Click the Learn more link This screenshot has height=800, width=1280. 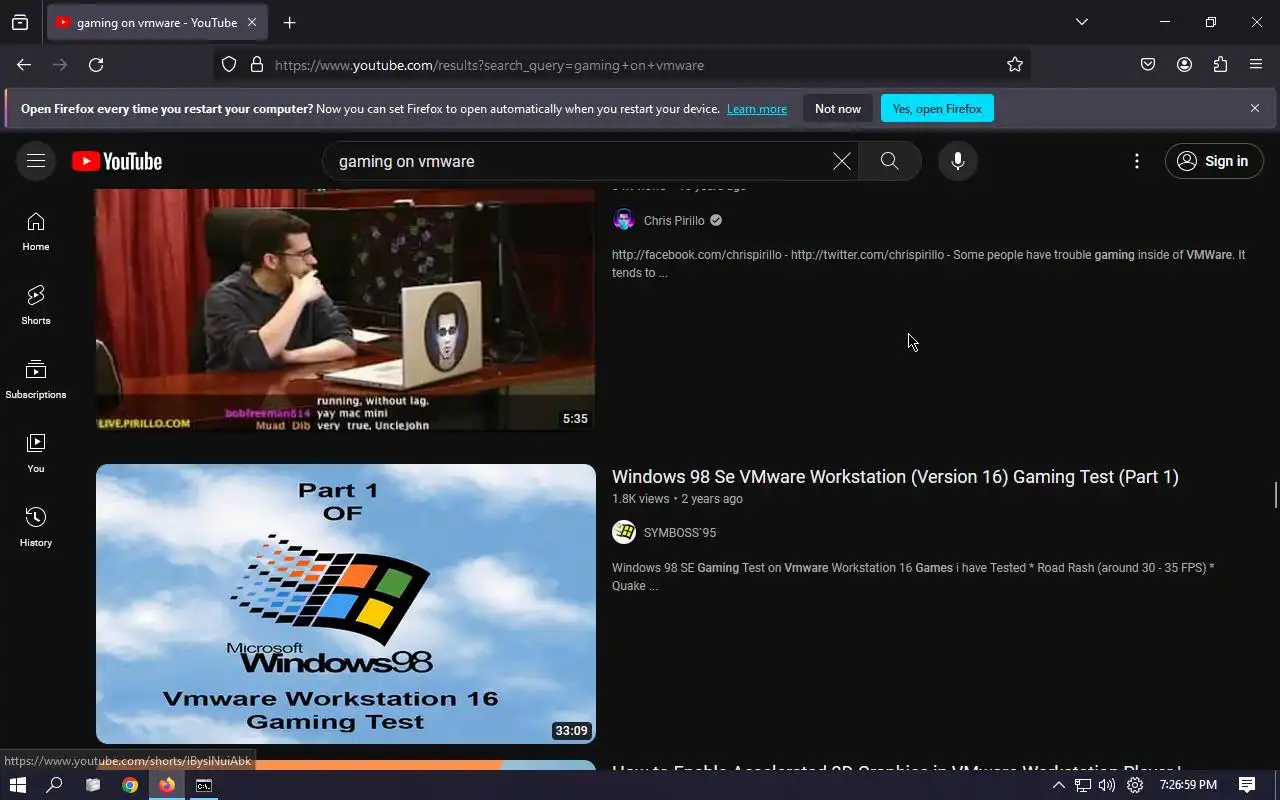point(757,109)
